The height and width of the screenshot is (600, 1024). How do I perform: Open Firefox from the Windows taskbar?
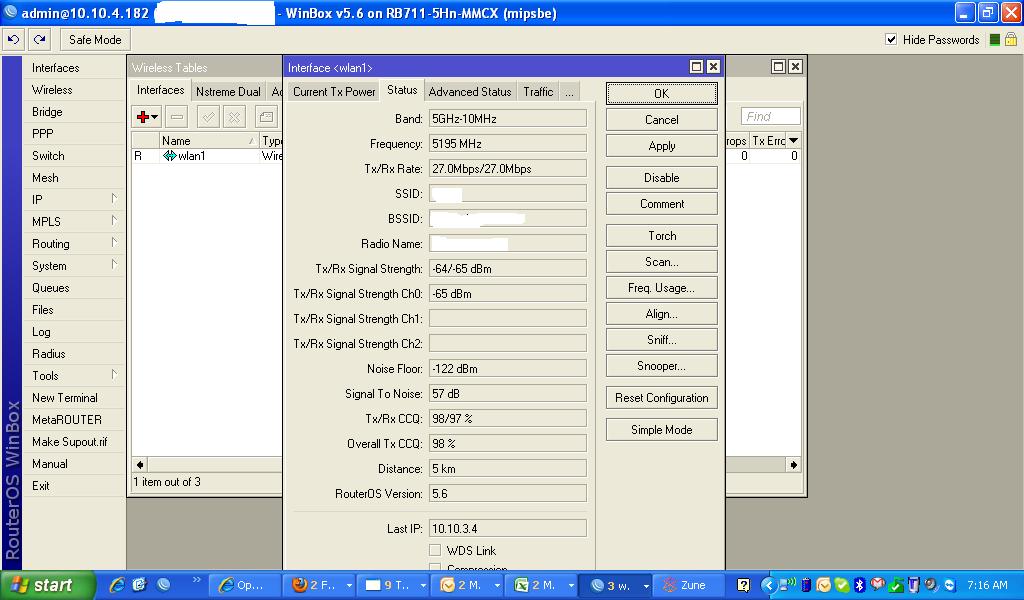(x=299, y=585)
